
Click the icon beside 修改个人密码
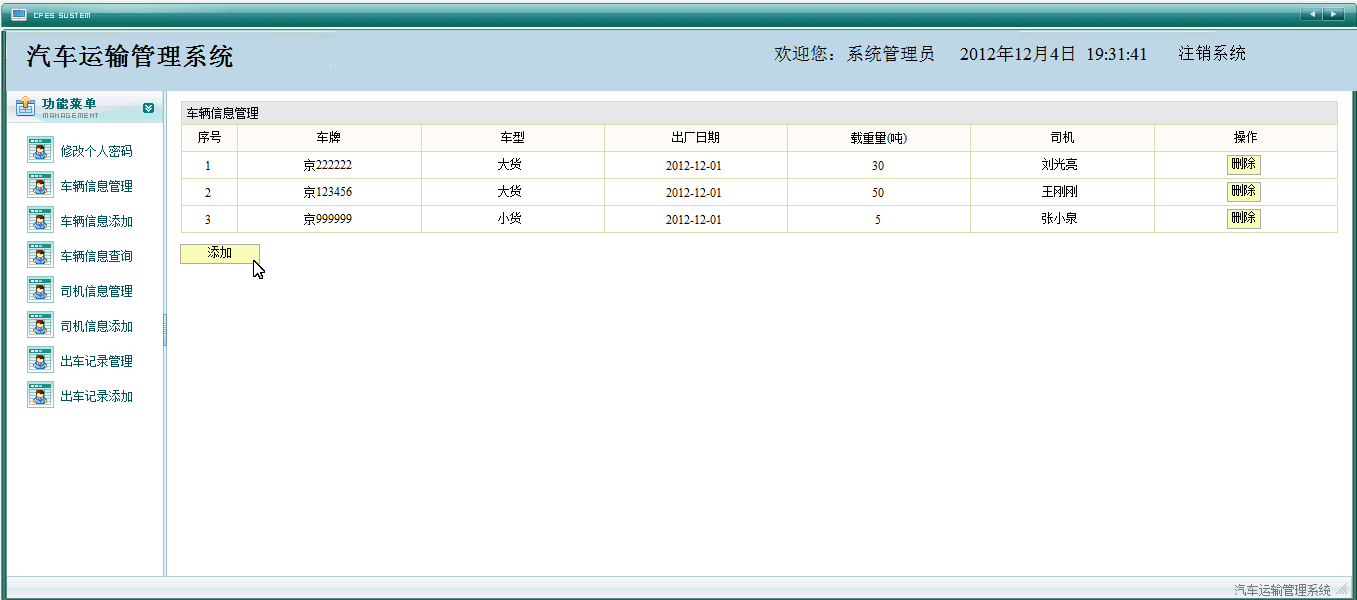coord(40,151)
